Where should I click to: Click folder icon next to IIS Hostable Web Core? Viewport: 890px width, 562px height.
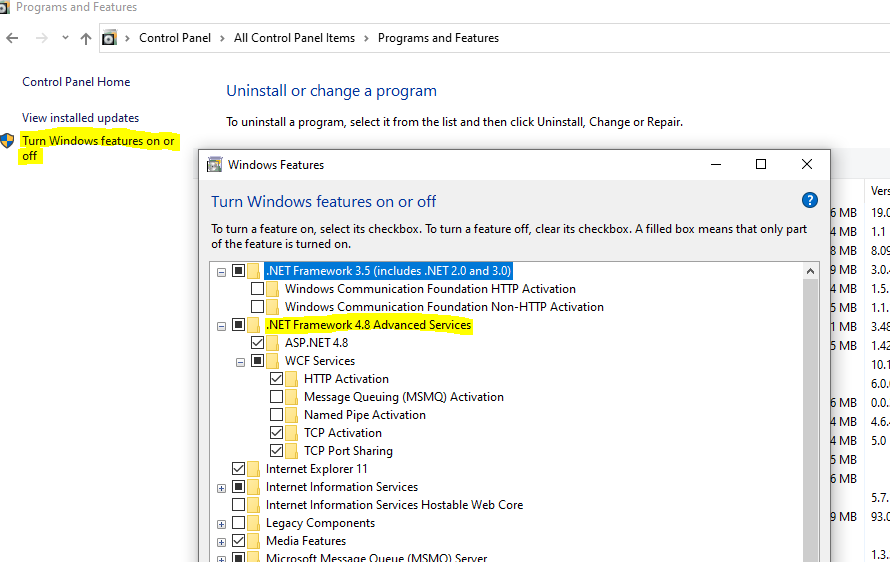click(x=254, y=505)
